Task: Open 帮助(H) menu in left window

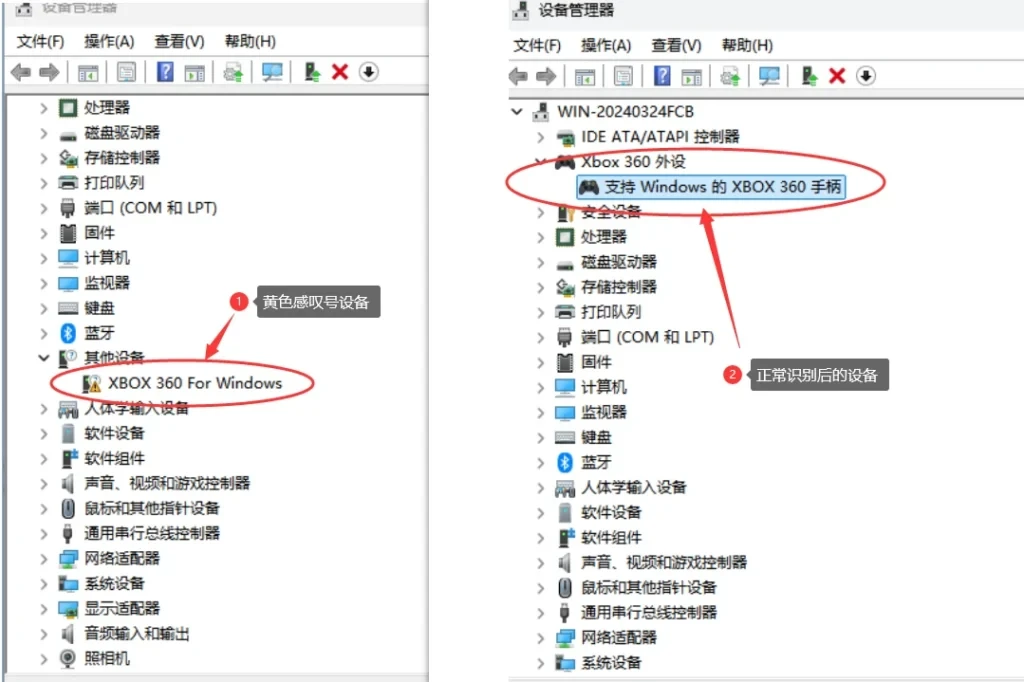Action: [x=250, y=42]
